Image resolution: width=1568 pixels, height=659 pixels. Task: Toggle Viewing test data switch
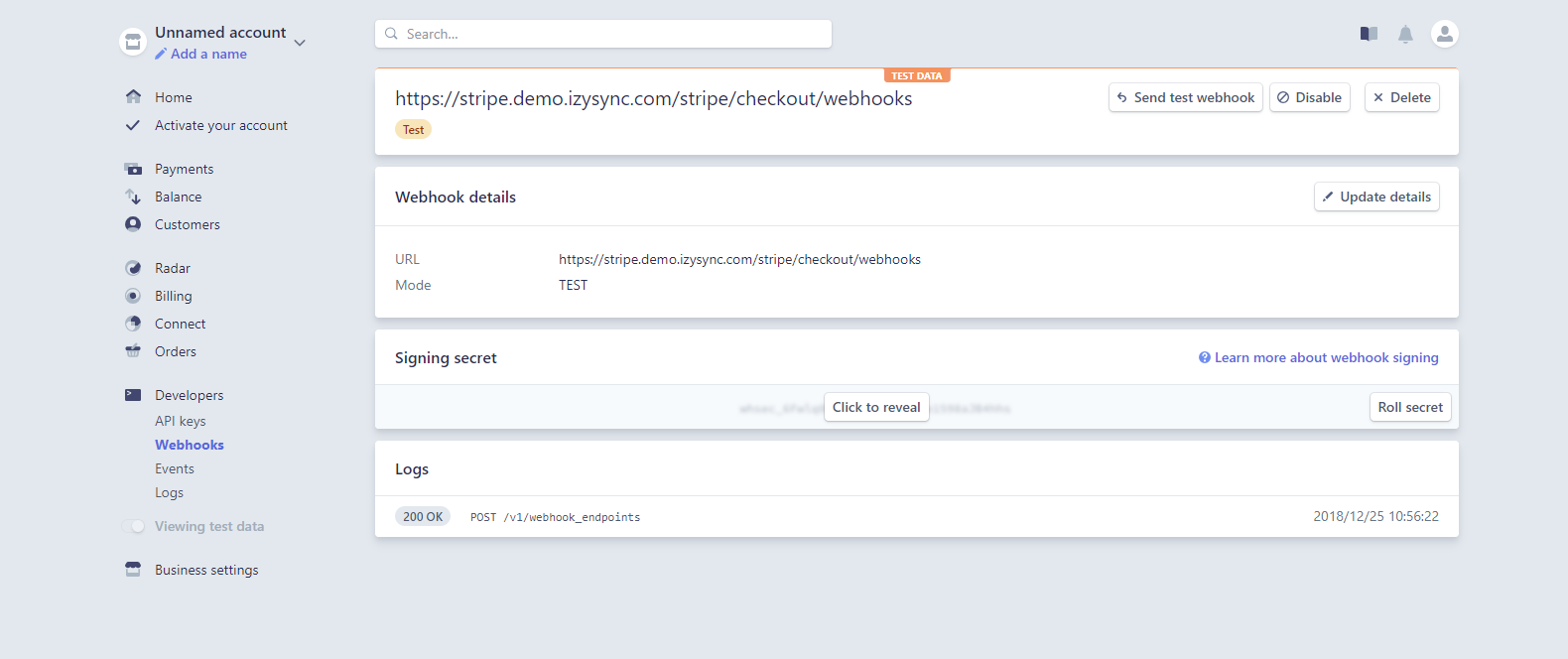pyautogui.click(x=134, y=526)
